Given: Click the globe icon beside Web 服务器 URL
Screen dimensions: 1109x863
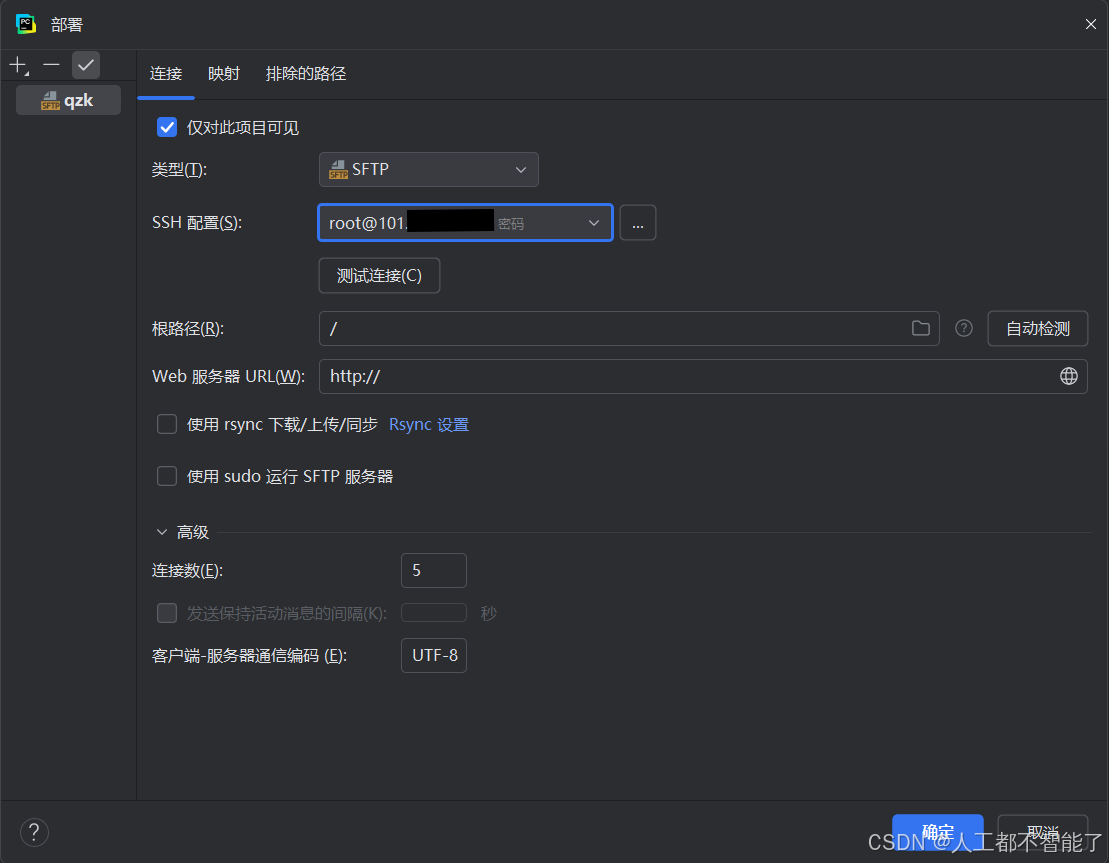Looking at the screenshot, I should (x=1068, y=376).
